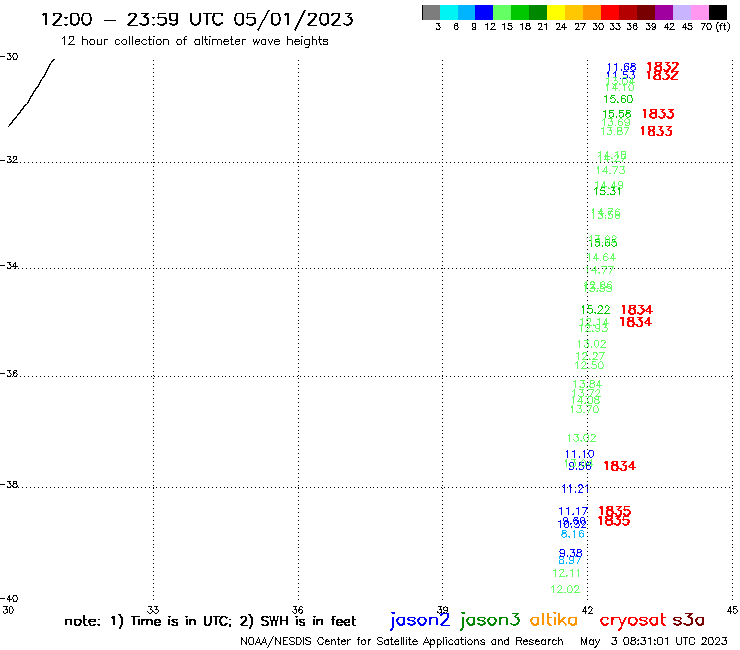The width and height of the screenshot is (740, 650).
Task: Click the blue wave height value 9.38
Action: point(571,553)
